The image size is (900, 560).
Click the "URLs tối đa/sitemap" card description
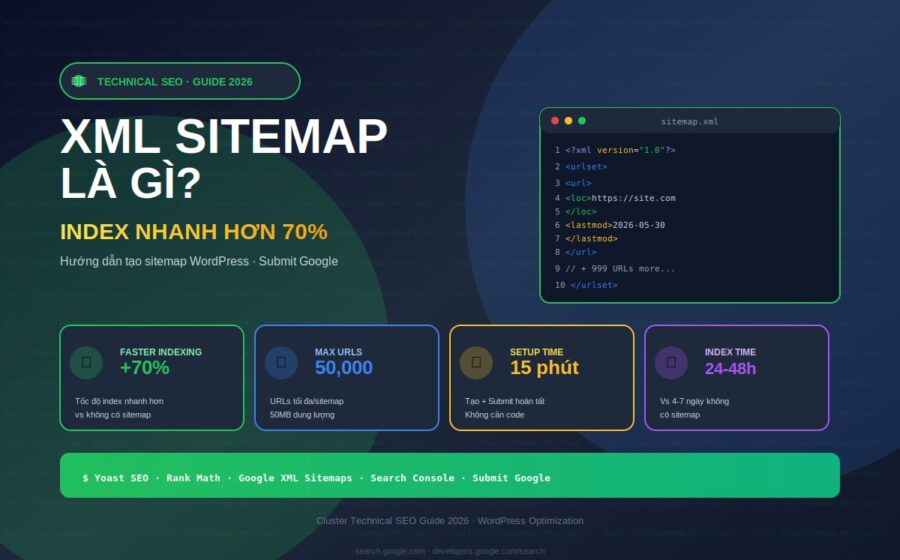tap(307, 401)
